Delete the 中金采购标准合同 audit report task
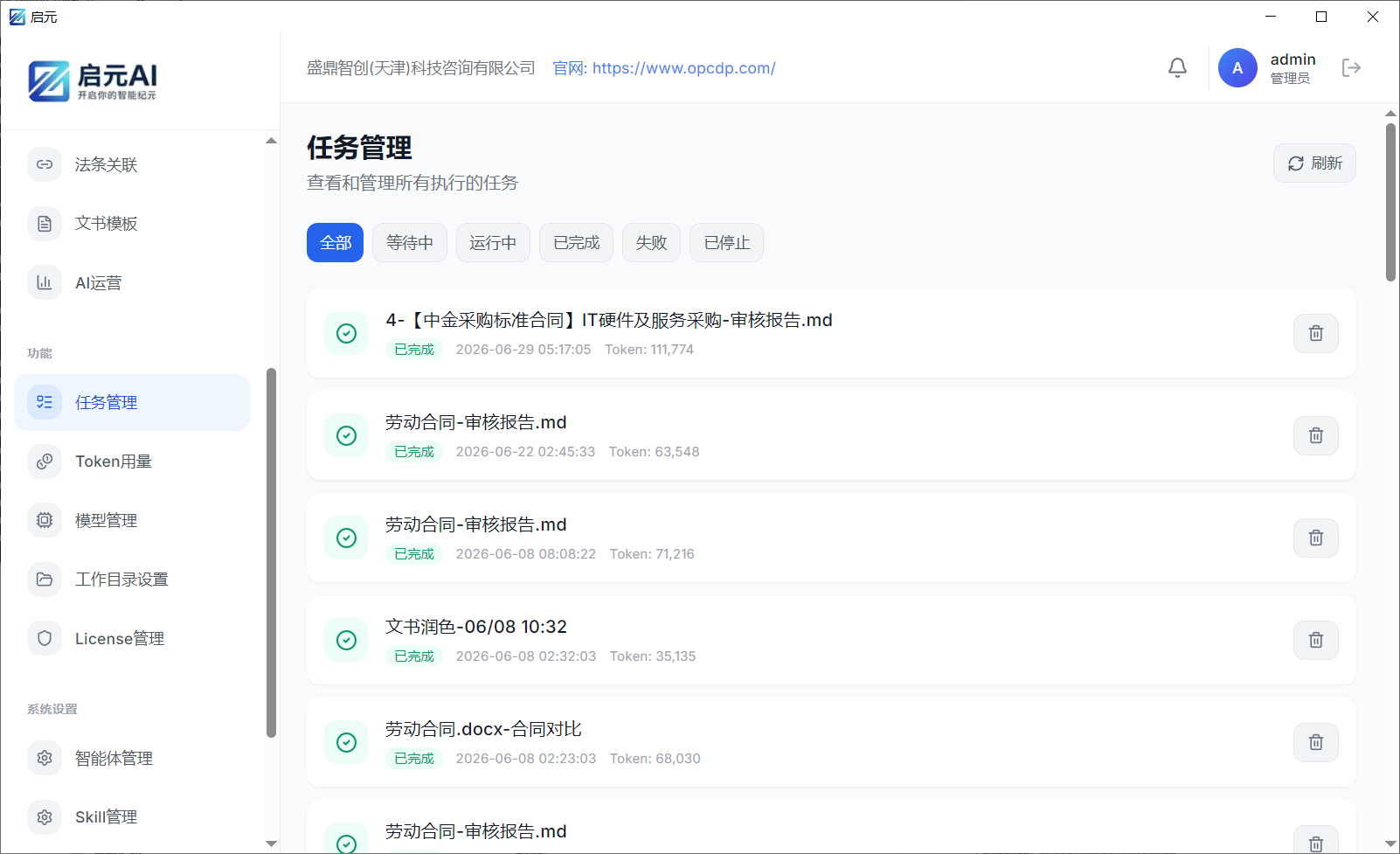This screenshot has height=854, width=1400. click(1316, 333)
